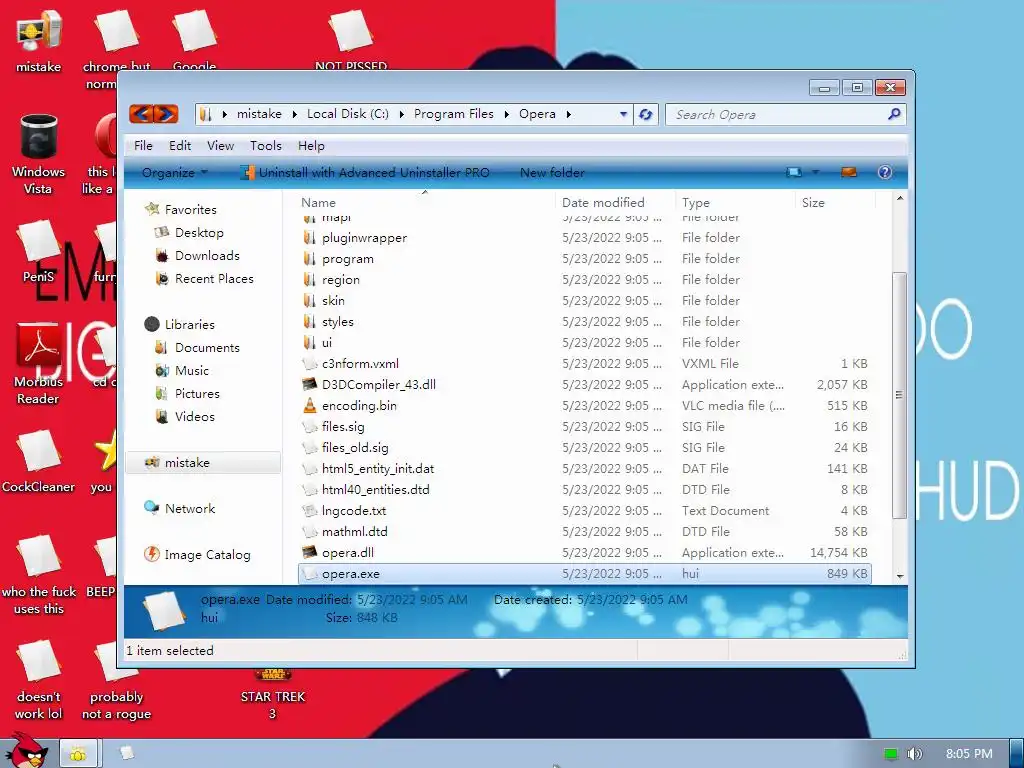Screen dimensions: 1024x768
Task: Select encoding.bin VLC cone icon
Action: tap(310, 406)
